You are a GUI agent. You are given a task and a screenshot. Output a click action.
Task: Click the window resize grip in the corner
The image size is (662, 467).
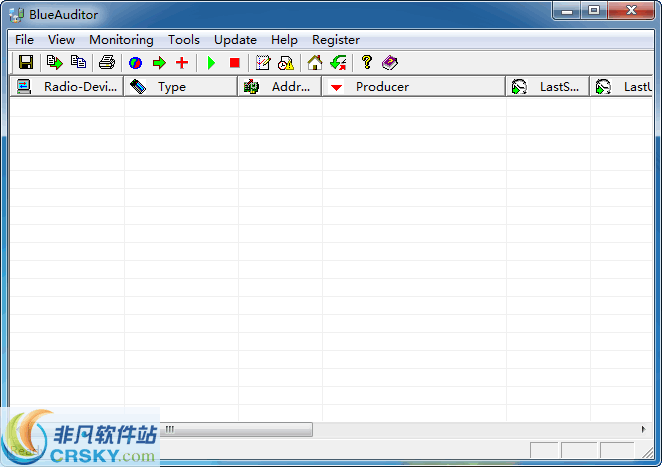coord(647,452)
